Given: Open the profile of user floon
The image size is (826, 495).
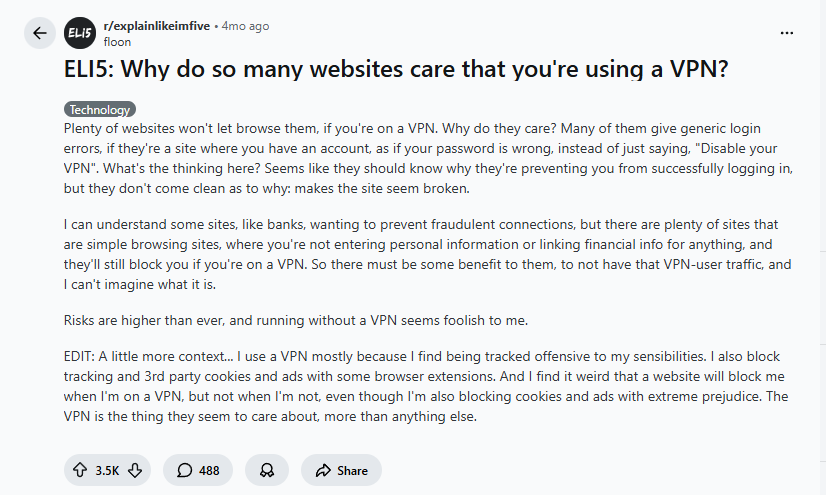Looking at the screenshot, I should point(116,42).
